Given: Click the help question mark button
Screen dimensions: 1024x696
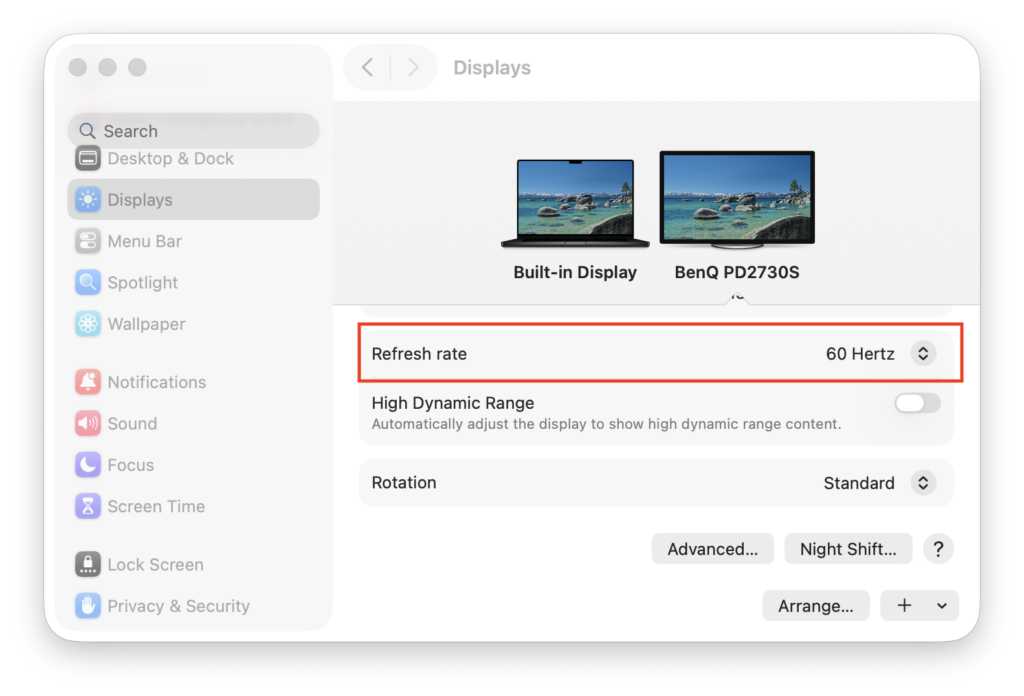Looking at the screenshot, I should (938, 548).
